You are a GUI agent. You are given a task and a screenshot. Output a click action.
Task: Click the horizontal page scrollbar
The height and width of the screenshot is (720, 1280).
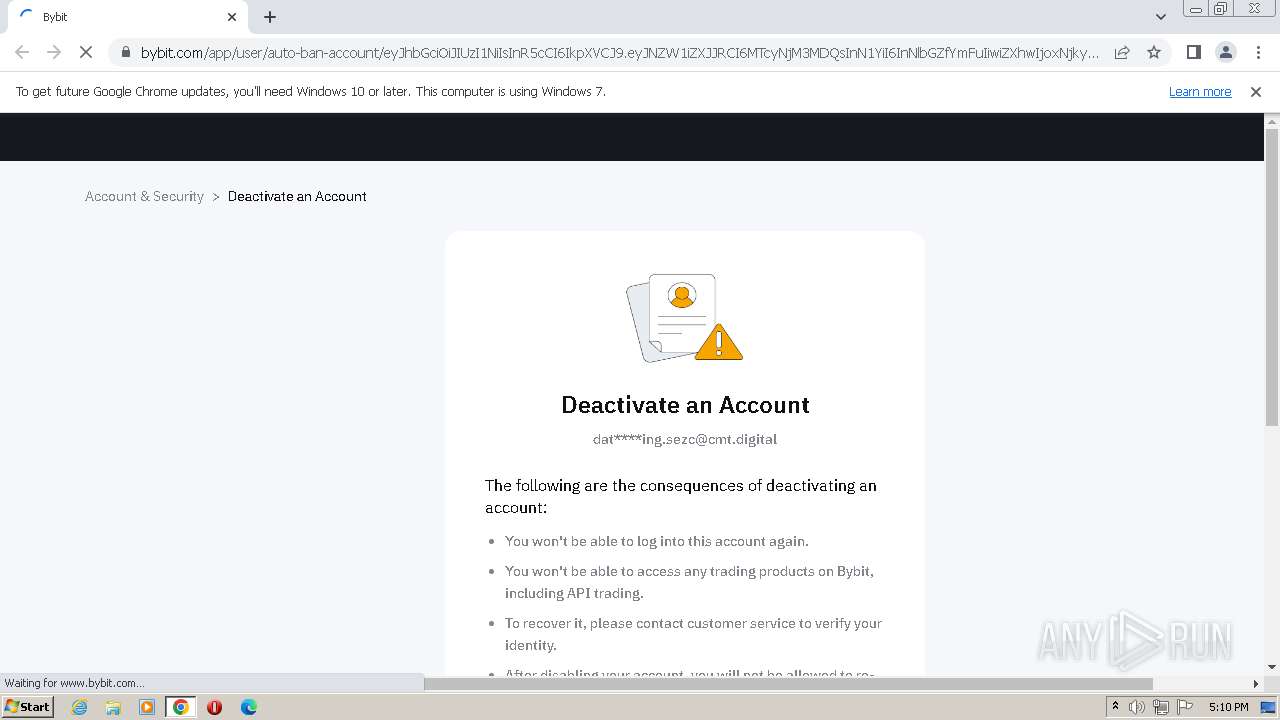click(788, 684)
